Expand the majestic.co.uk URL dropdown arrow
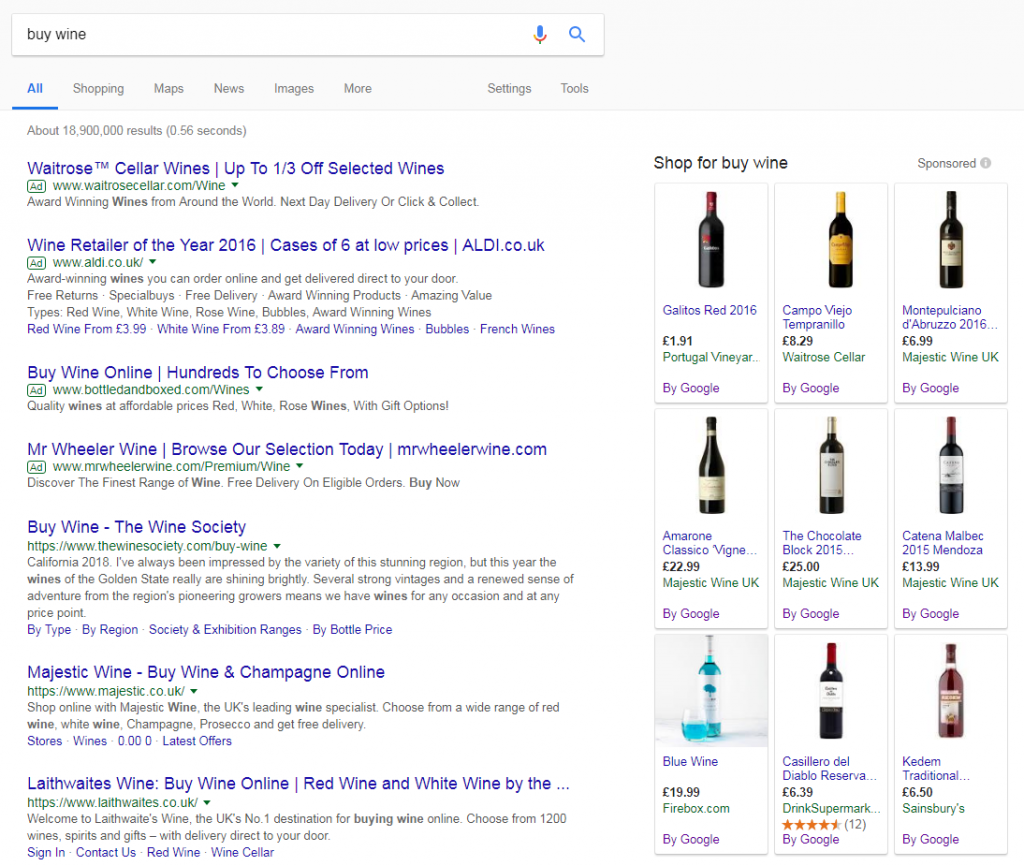 tap(194, 691)
